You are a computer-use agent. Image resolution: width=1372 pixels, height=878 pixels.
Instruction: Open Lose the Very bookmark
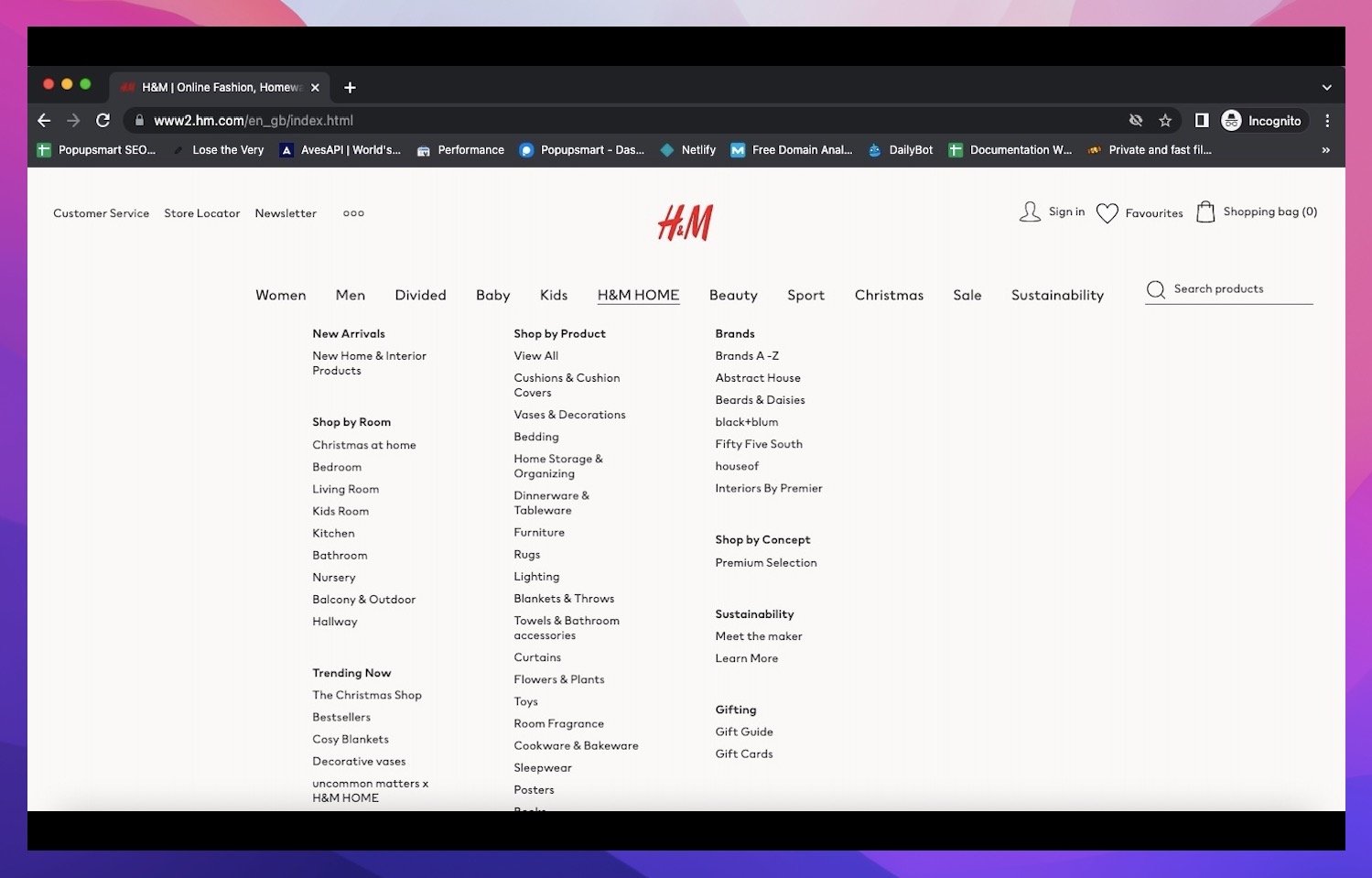pyautogui.click(x=218, y=149)
